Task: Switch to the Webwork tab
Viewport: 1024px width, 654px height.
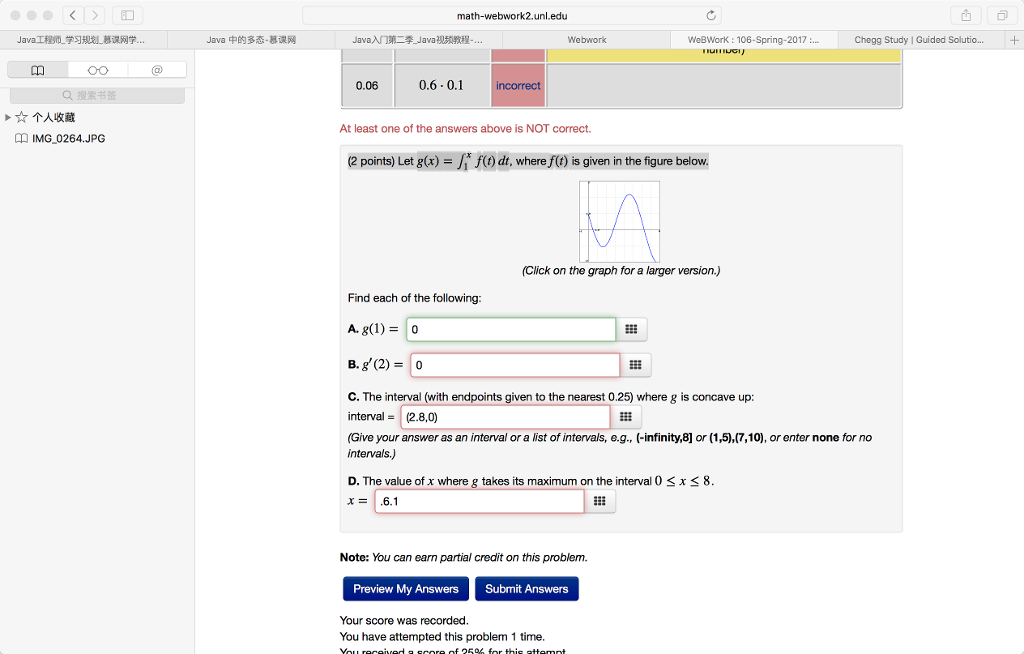Action: 586,39
